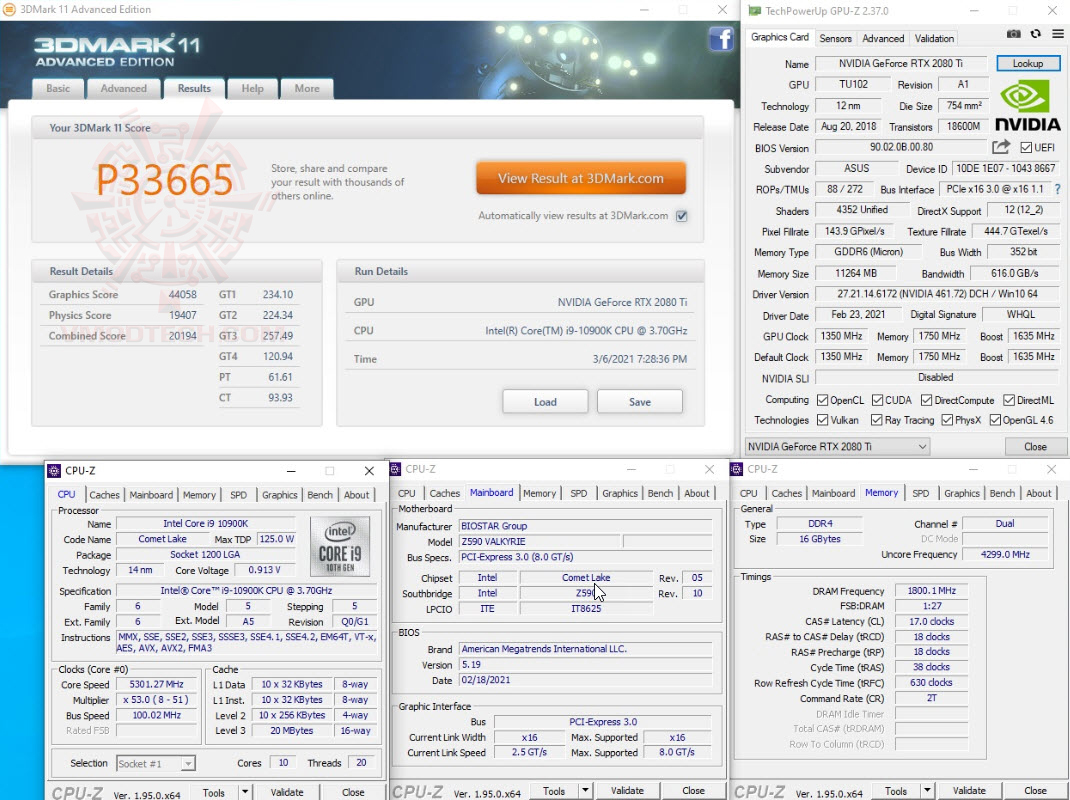The width and height of the screenshot is (1070, 800).
Task: Toggle the Ray Tracing checkbox
Action: 876,420
